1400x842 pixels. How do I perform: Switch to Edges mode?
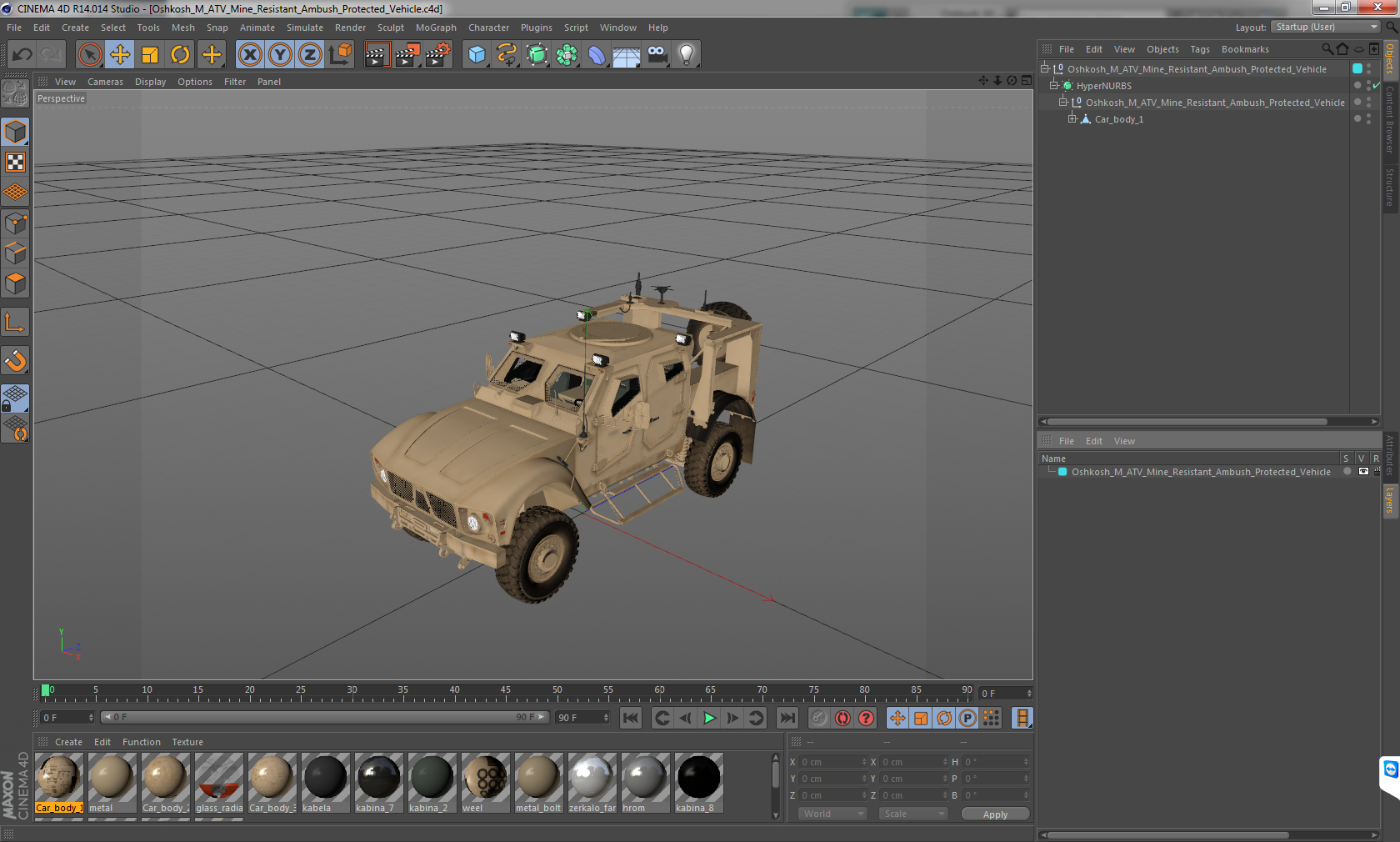(15, 253)
